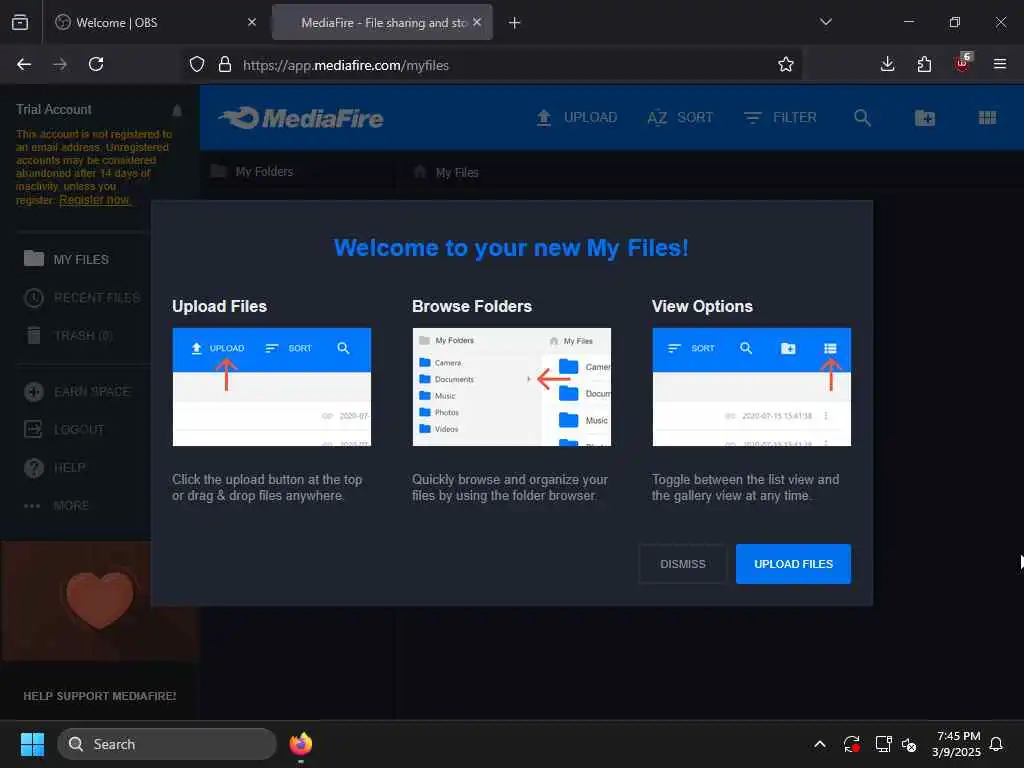Open the SORT options
Viewport: 1024px width, 768px height.
[x=680, y=118]
